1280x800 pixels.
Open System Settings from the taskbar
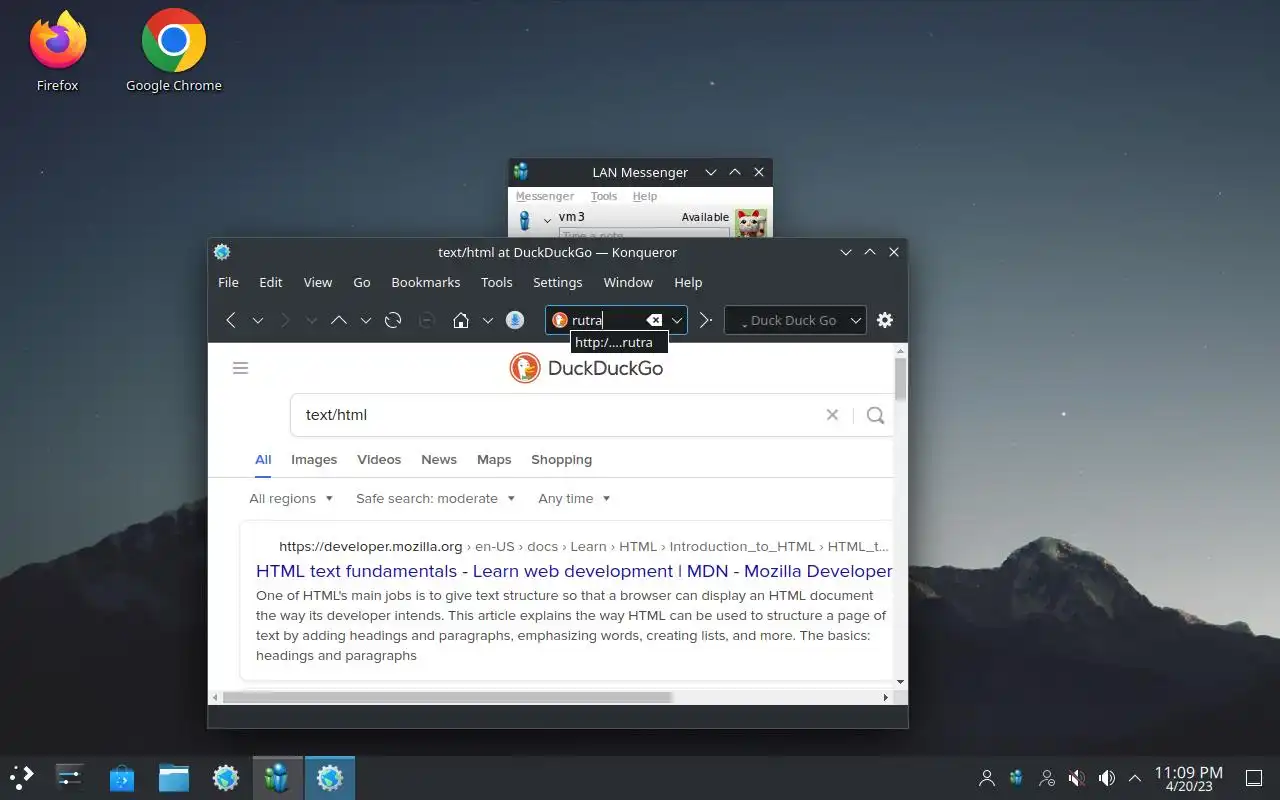(70, 777)
